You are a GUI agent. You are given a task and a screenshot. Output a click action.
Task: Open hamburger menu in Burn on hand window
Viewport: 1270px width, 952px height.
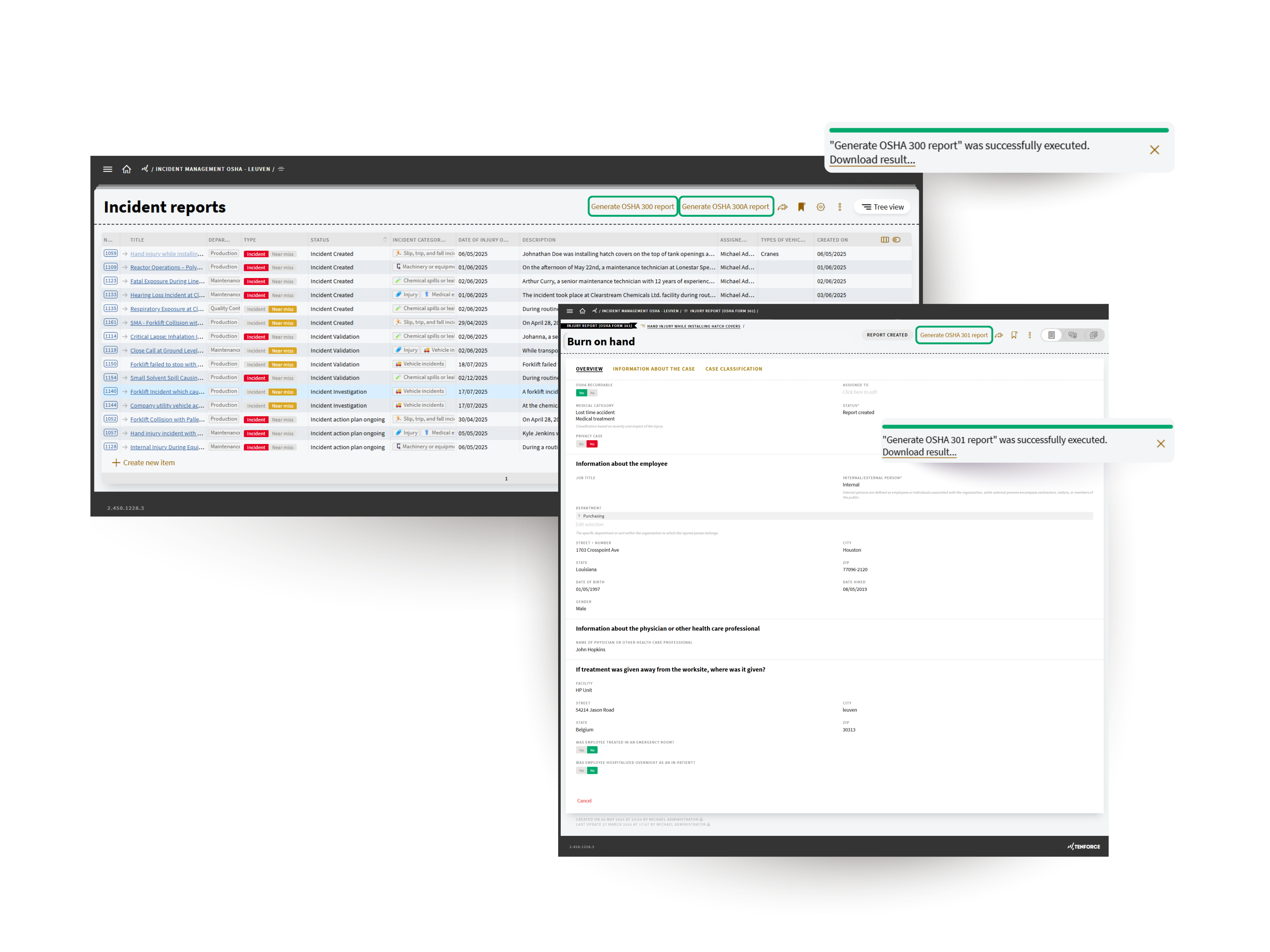pyautogui.click(x=570, y=311)
